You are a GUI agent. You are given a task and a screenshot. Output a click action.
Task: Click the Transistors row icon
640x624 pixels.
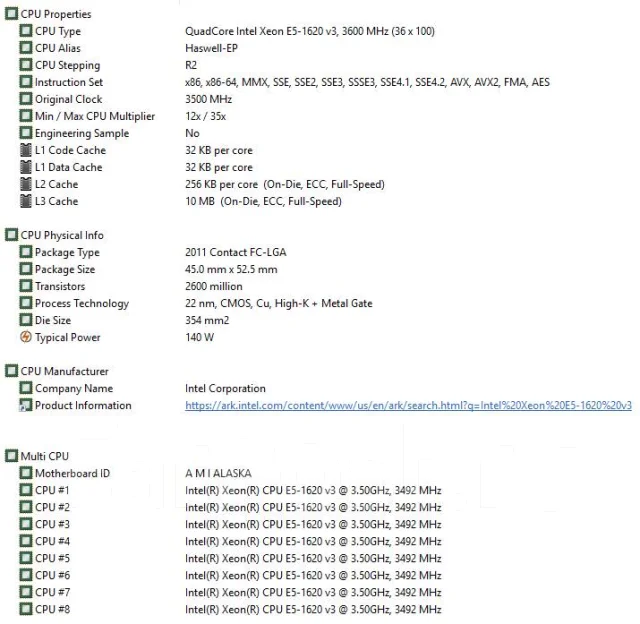tap(26, 286)
